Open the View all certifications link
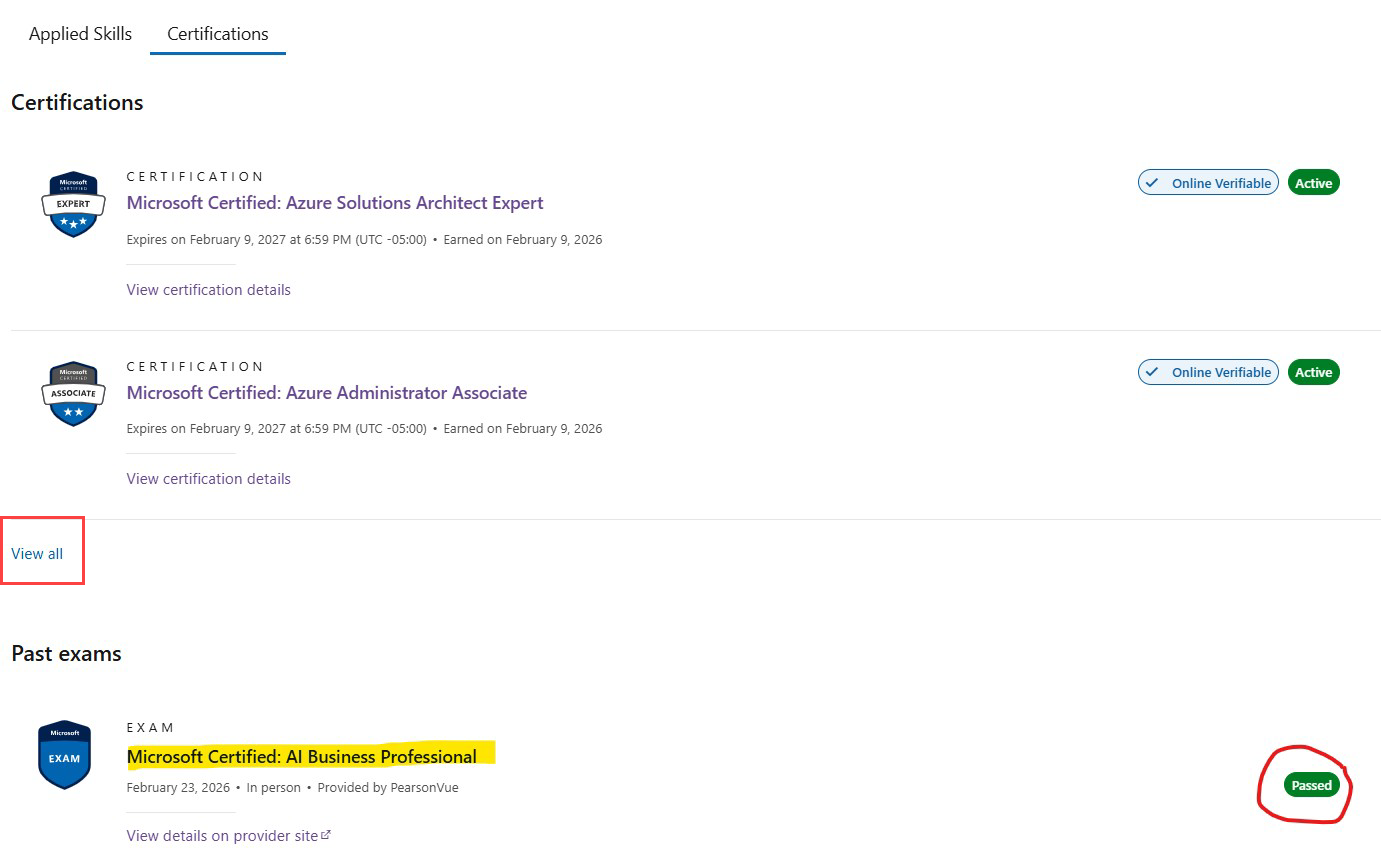1381x862 pixels. [x=37, y=554]
